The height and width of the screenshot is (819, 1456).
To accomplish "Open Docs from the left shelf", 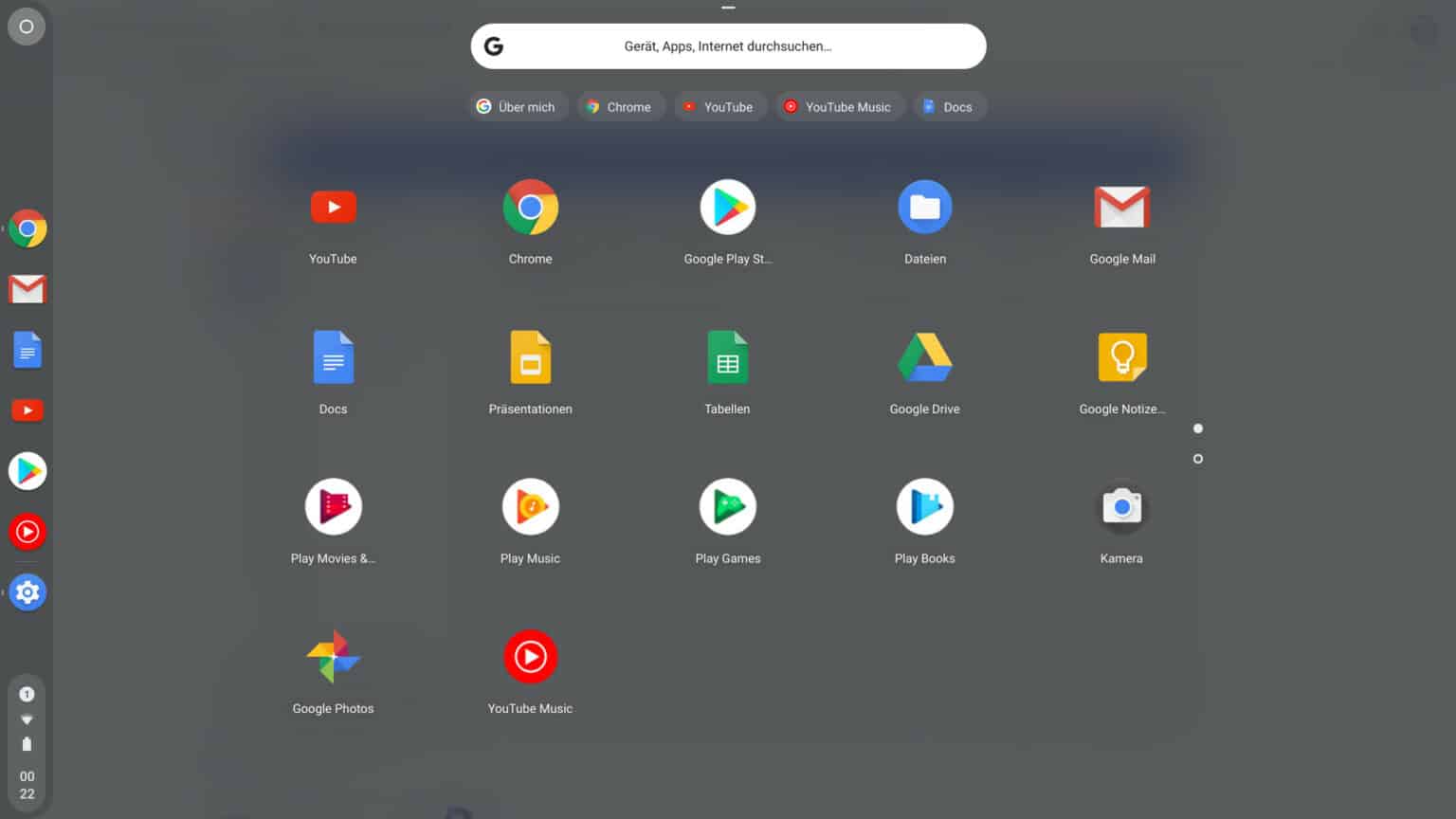I will pos(27,350).
